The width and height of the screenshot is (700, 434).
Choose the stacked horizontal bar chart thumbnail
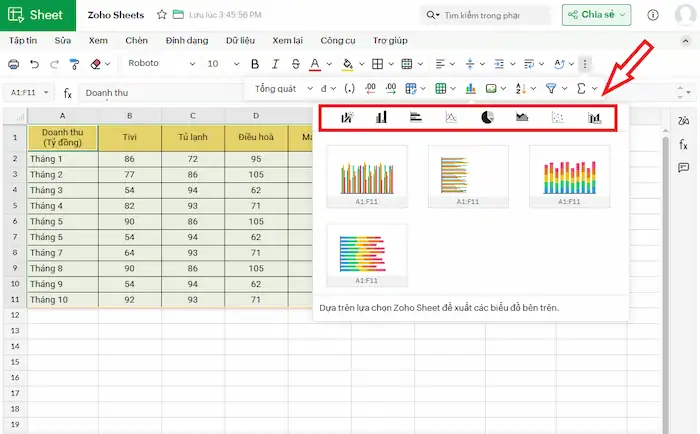pyautogui.click(x=367, y=255)
